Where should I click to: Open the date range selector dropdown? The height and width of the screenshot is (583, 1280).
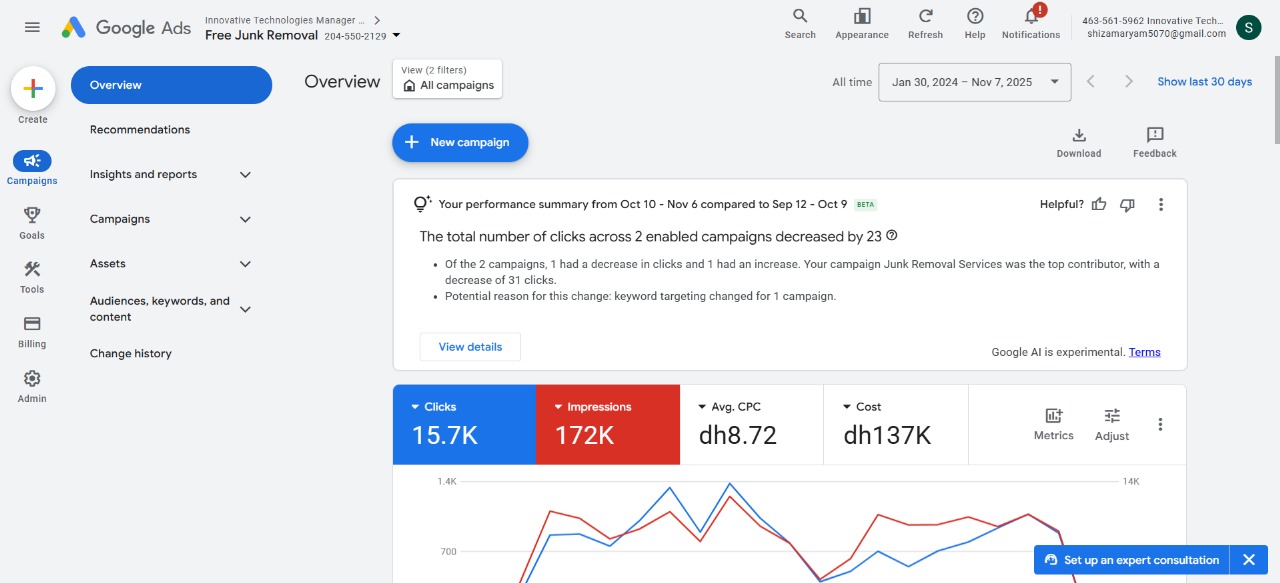[x=973, y=81]
